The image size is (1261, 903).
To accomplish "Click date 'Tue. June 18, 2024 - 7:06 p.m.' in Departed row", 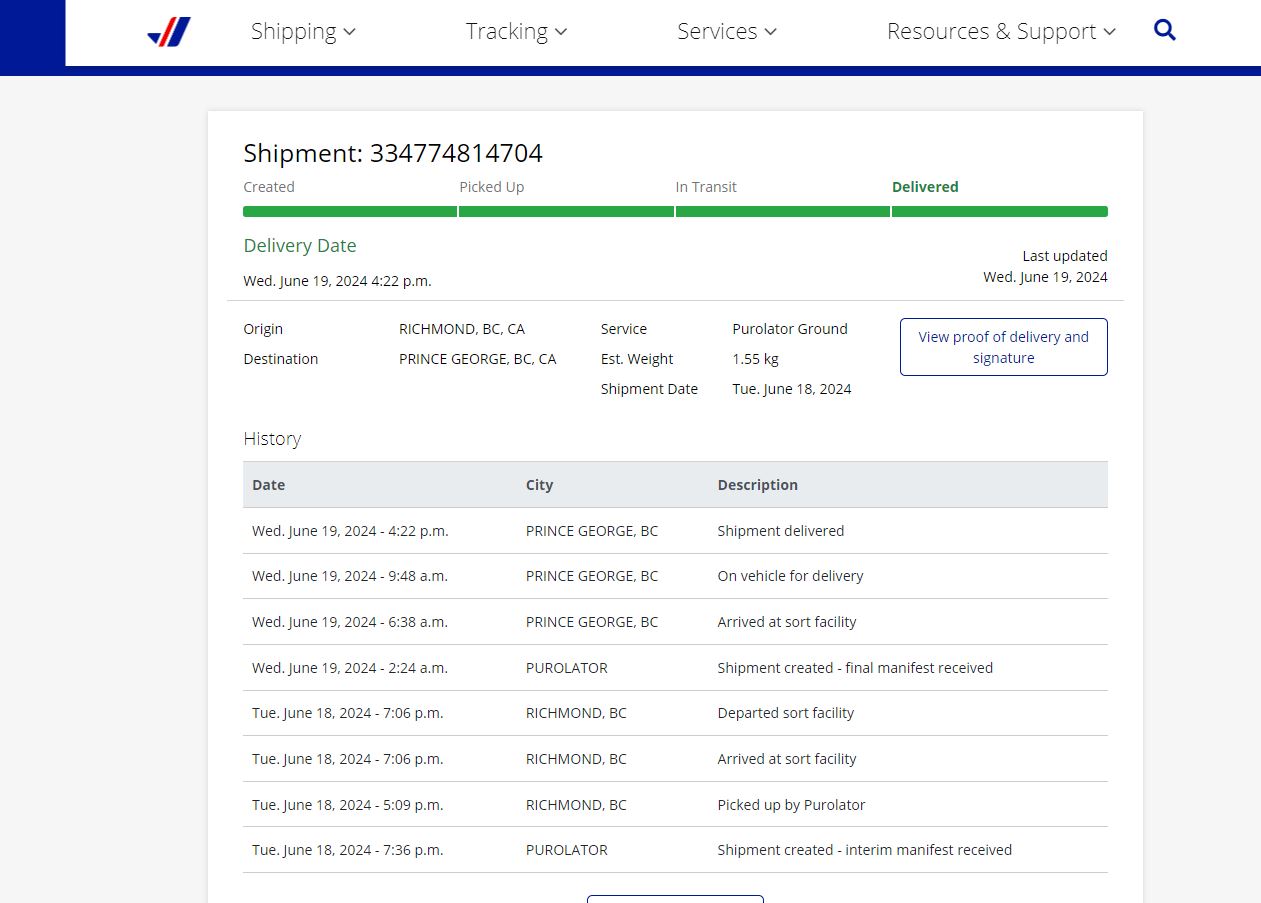I will (x=347, y=713).
